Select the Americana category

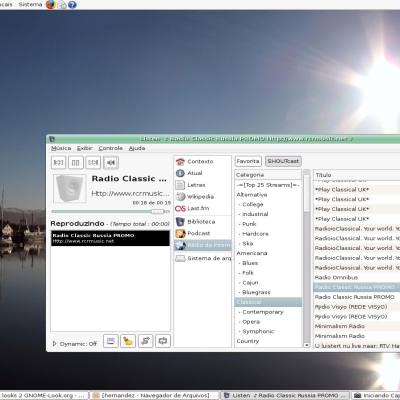click(268, 253)
